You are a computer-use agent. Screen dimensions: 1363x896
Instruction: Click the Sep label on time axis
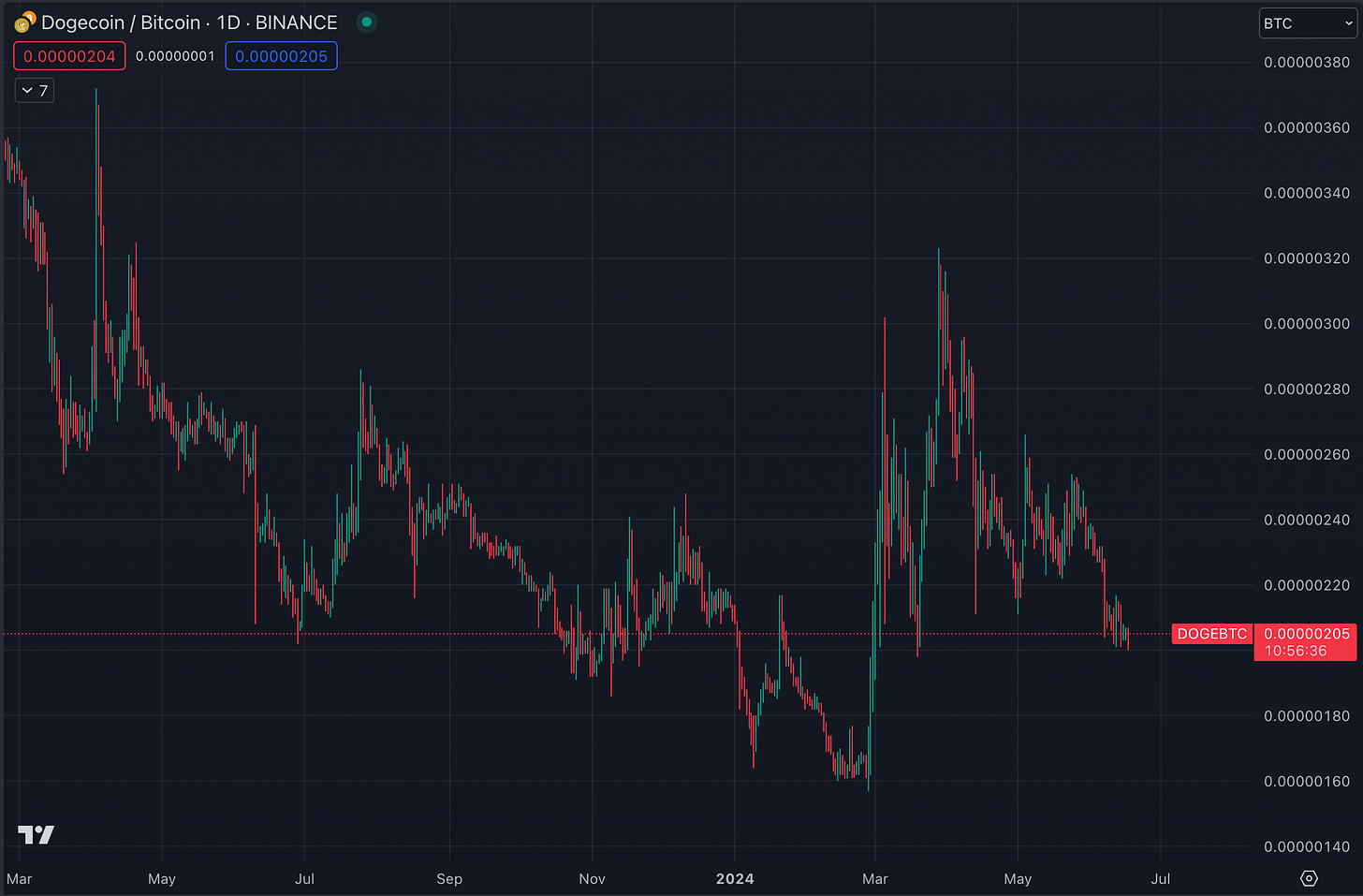(x=449, y=879)
